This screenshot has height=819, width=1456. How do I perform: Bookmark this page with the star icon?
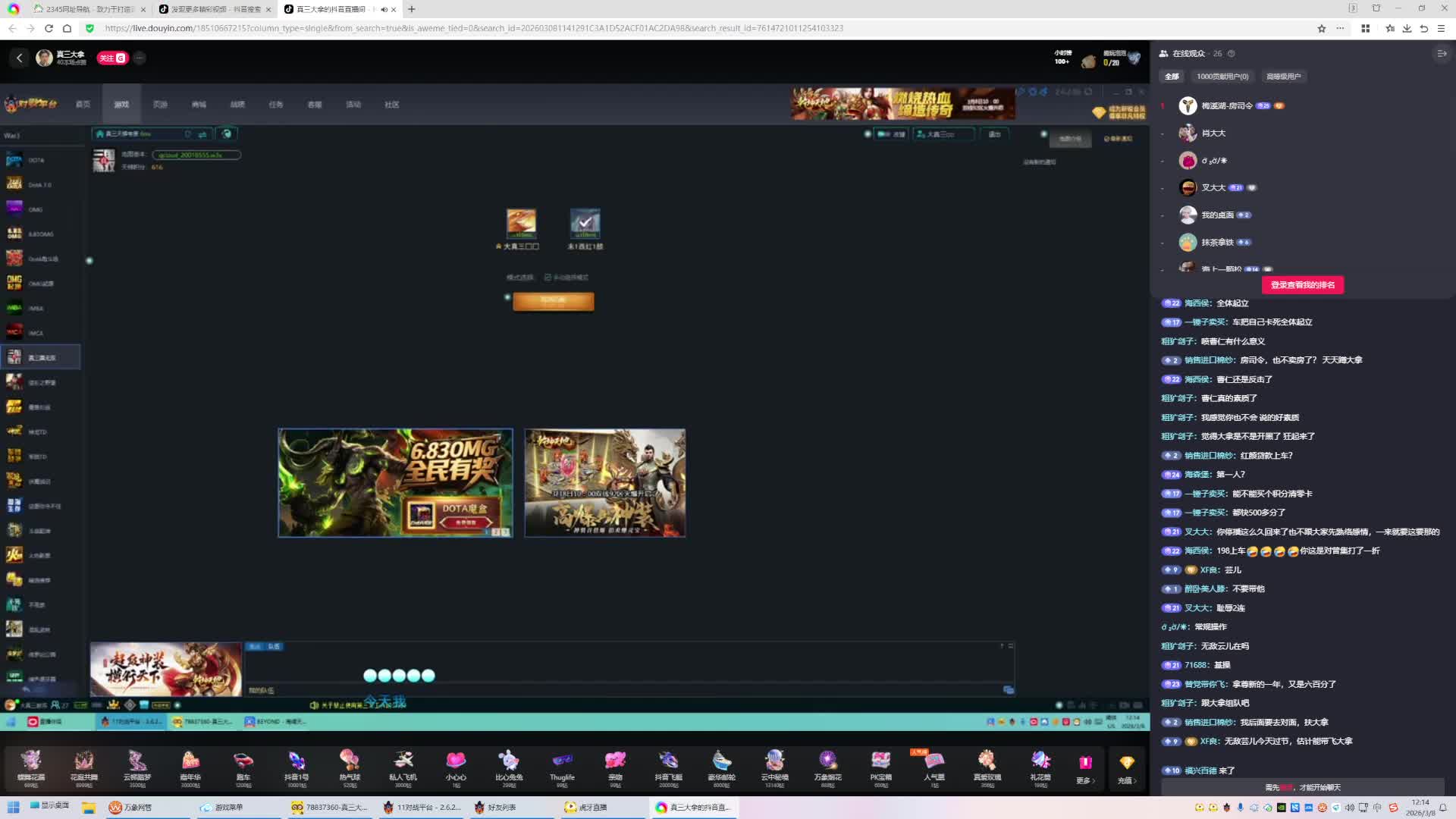click(x=1322, y=29)
